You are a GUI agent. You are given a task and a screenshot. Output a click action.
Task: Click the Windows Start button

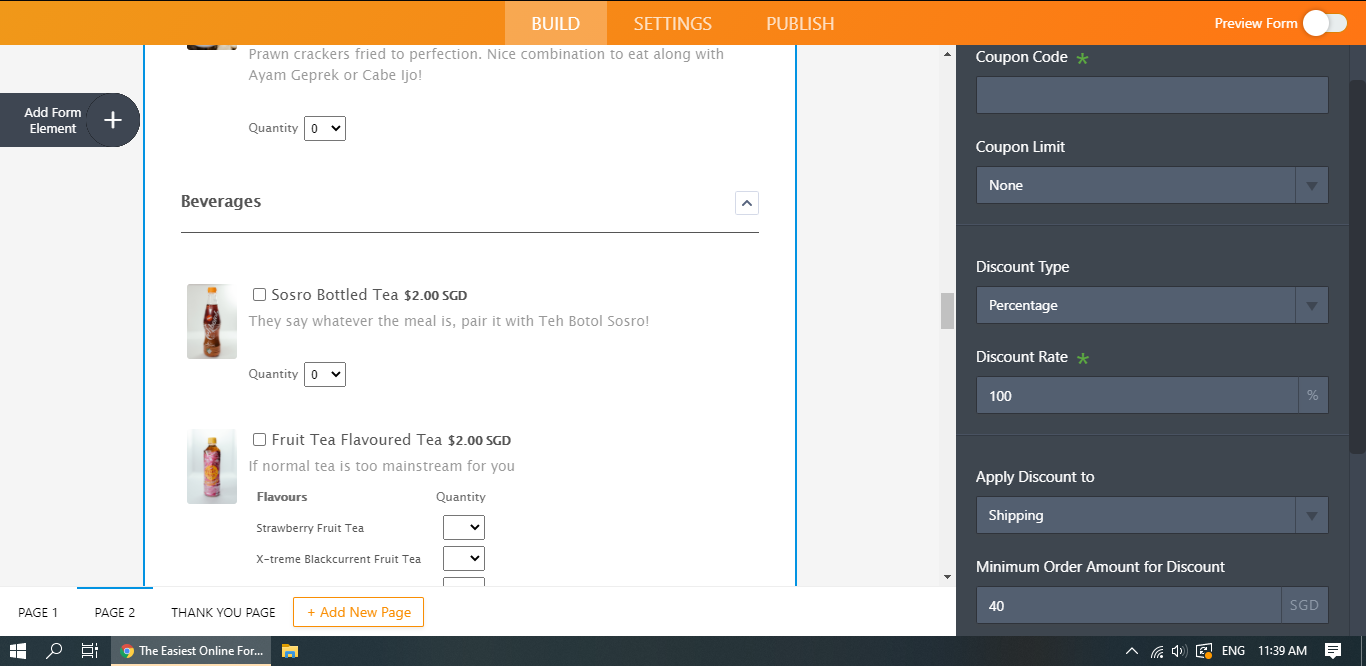pyautogui.click(x=18, y=650)
